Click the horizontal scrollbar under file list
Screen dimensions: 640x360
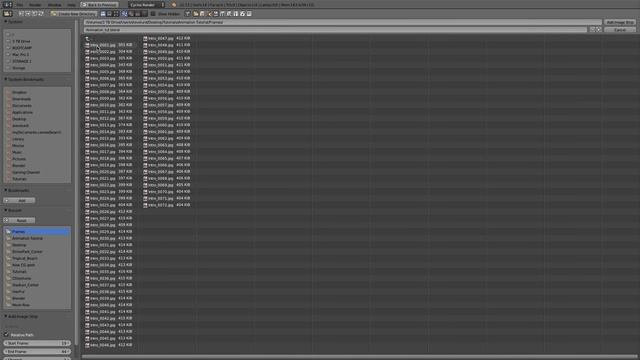coord(359,357)
